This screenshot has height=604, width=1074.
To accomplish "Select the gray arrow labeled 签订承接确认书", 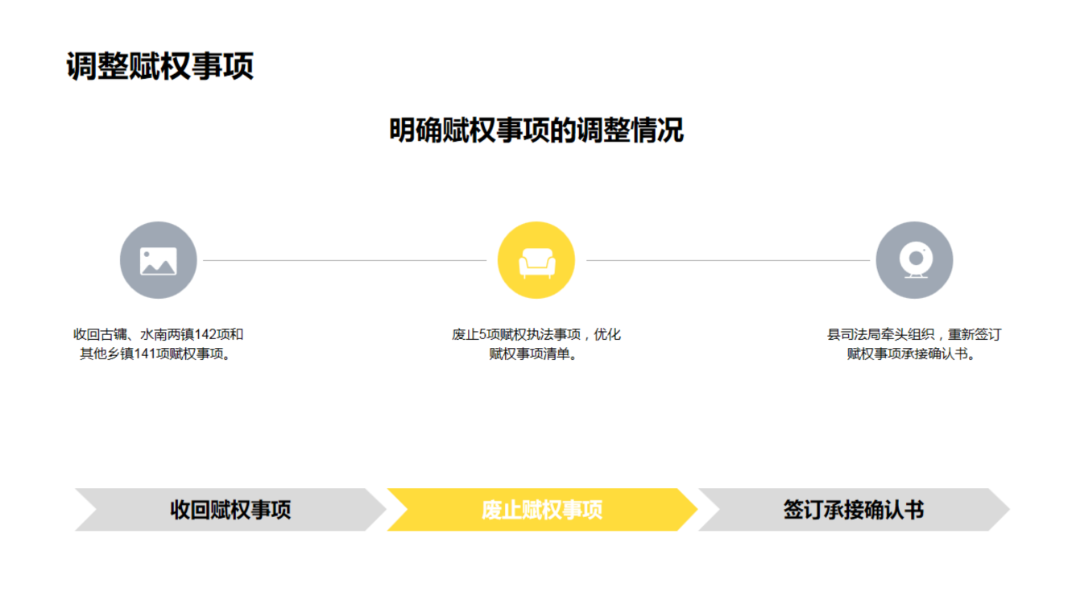I will (854, 509).
